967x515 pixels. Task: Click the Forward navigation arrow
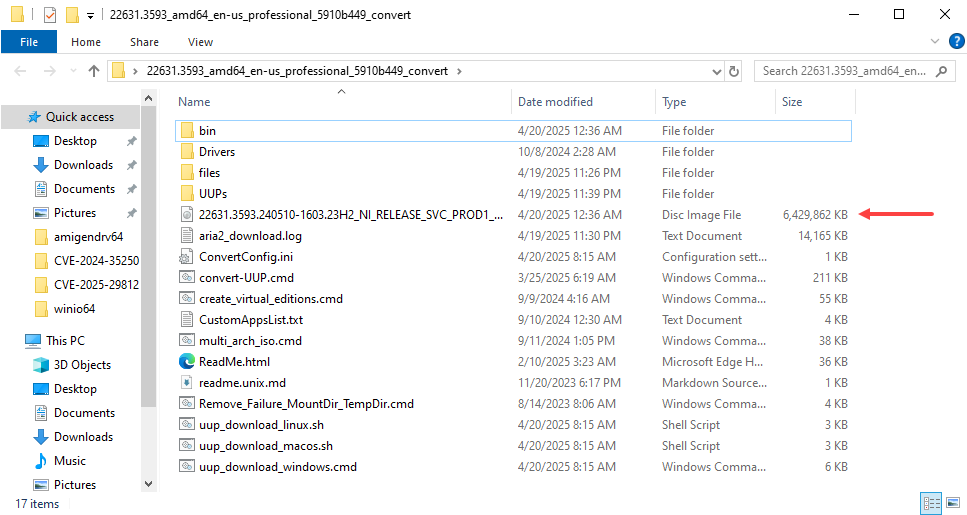point(49,71)
